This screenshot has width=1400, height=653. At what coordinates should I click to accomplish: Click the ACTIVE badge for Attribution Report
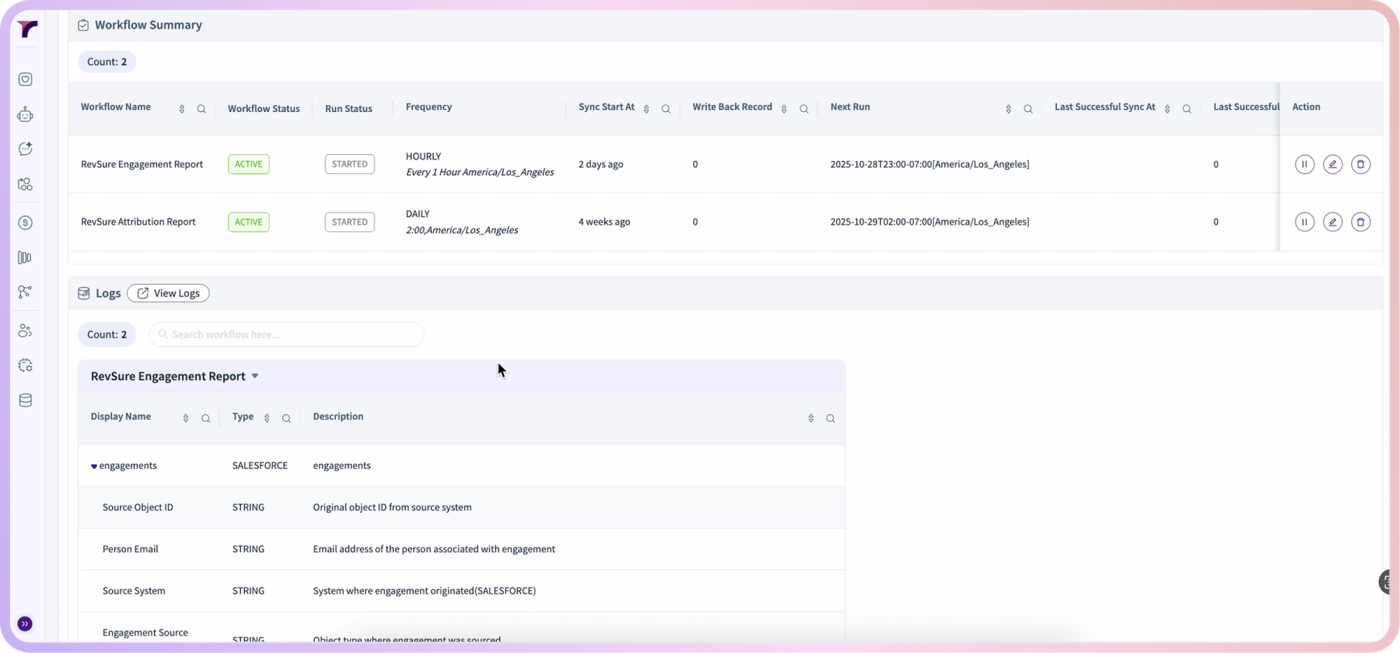248,222
